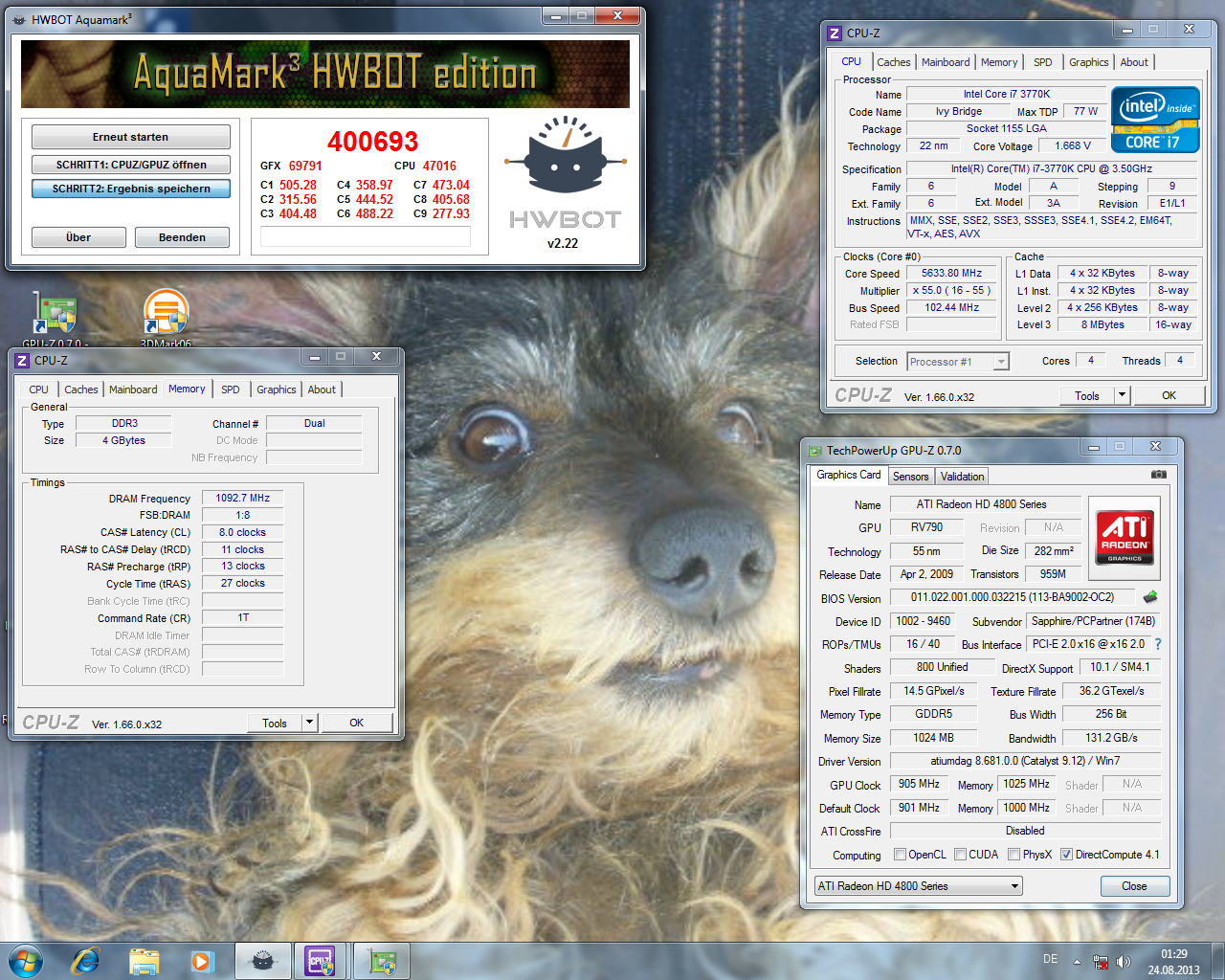Click the Multiplier x 55.0 value

pos(951,290)
